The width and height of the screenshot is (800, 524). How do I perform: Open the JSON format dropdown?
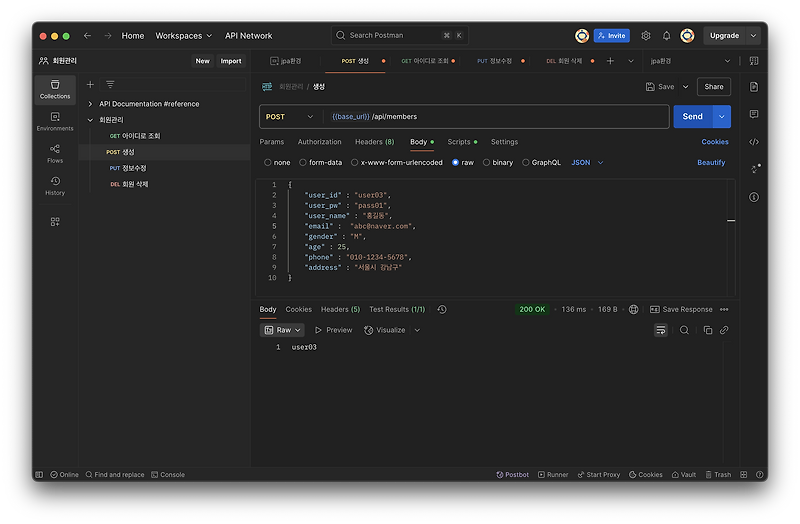(x=585, y=162)
